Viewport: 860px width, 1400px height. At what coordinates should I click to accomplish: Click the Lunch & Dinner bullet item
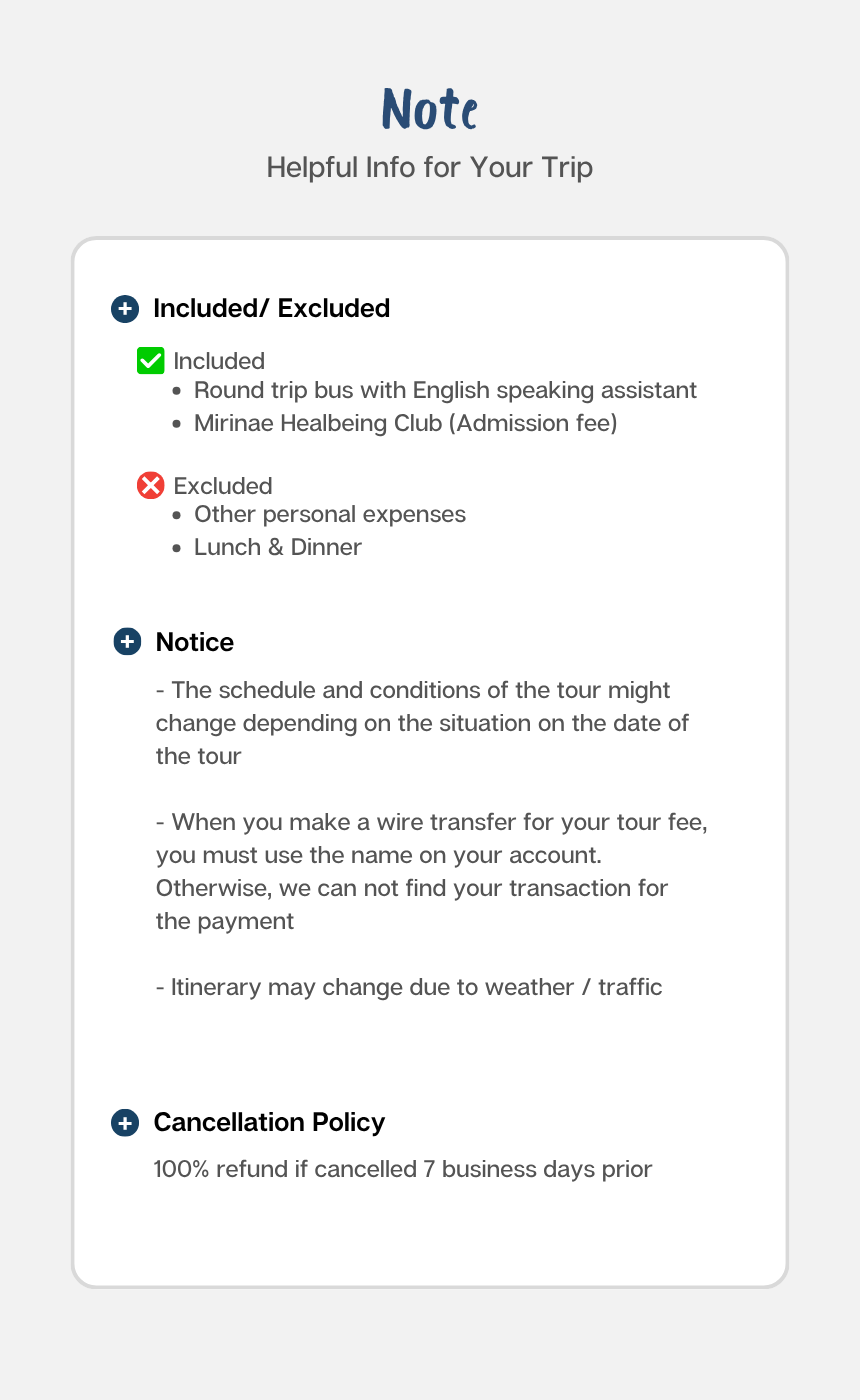click(x=278, y=547)
